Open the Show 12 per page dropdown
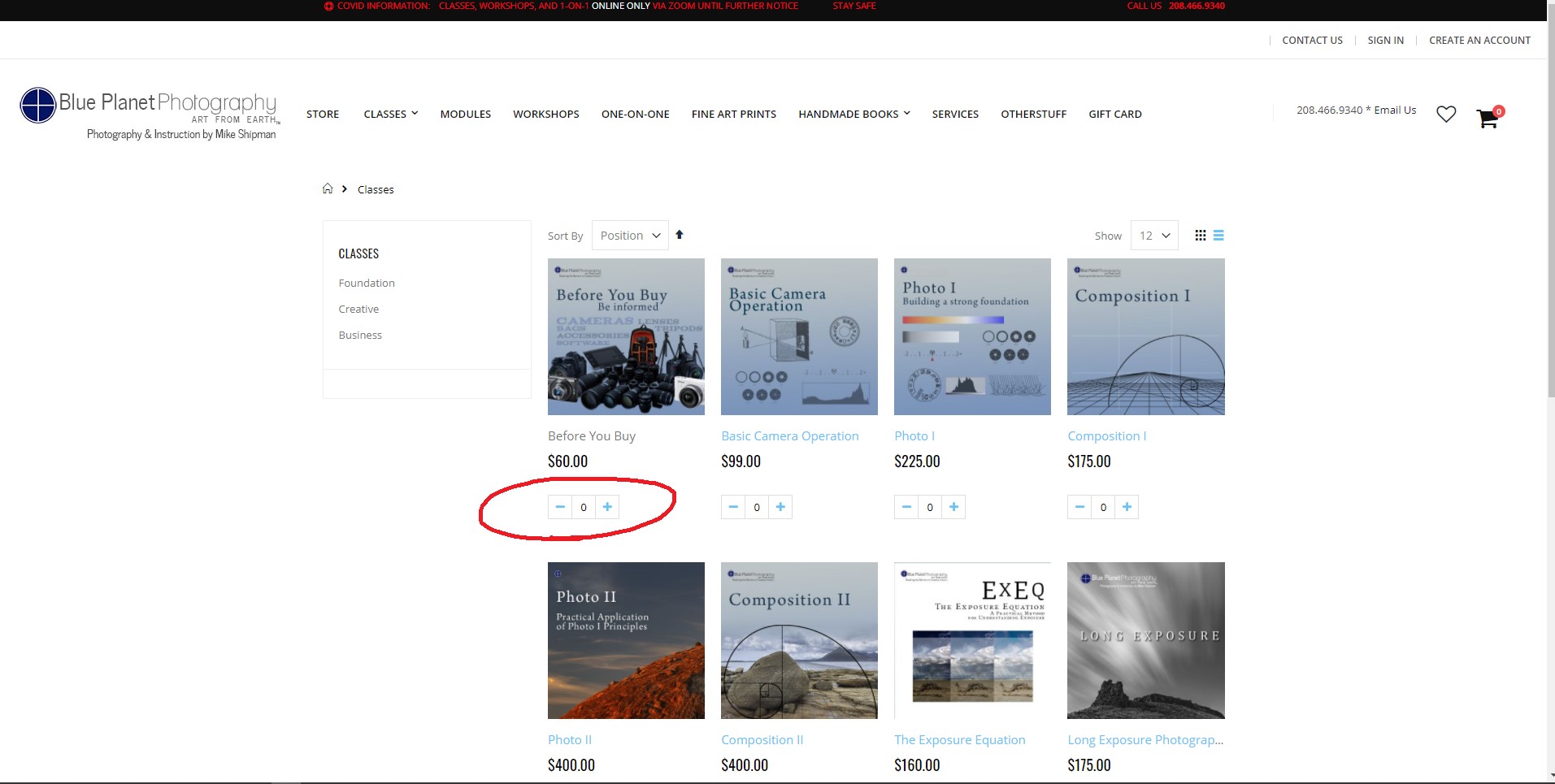1555x784 pixels. point(1153,235)
